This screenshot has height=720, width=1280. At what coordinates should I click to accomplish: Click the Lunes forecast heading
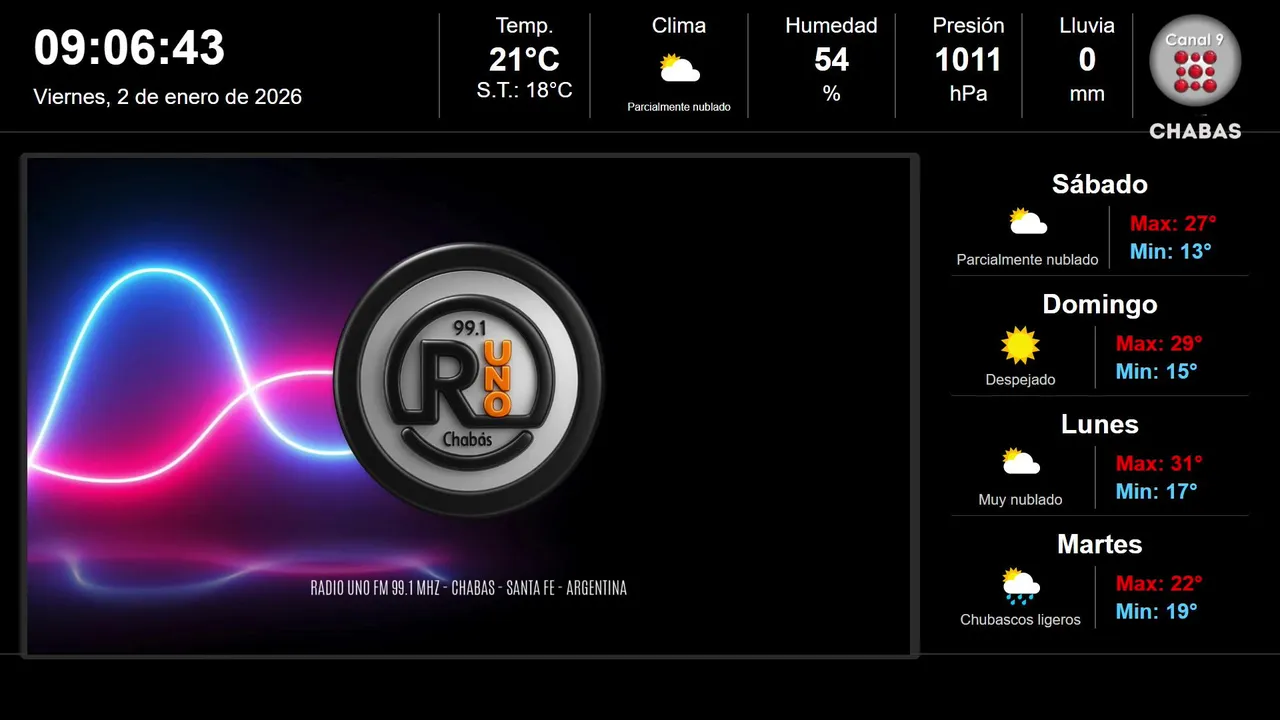pyautogui.click(x=1099, y=424)
